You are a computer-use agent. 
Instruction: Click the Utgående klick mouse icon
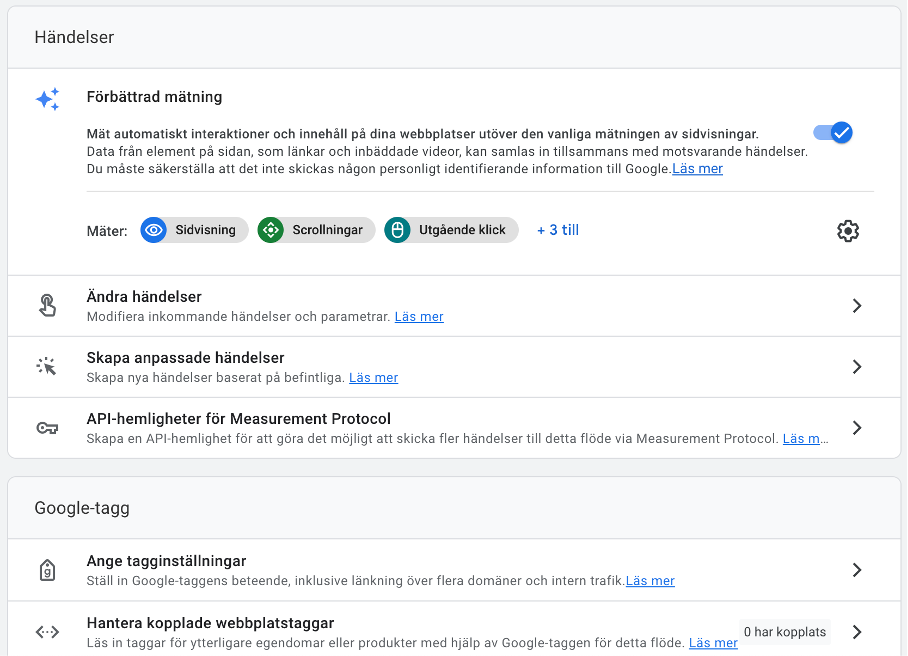click(x=397, y=230)
